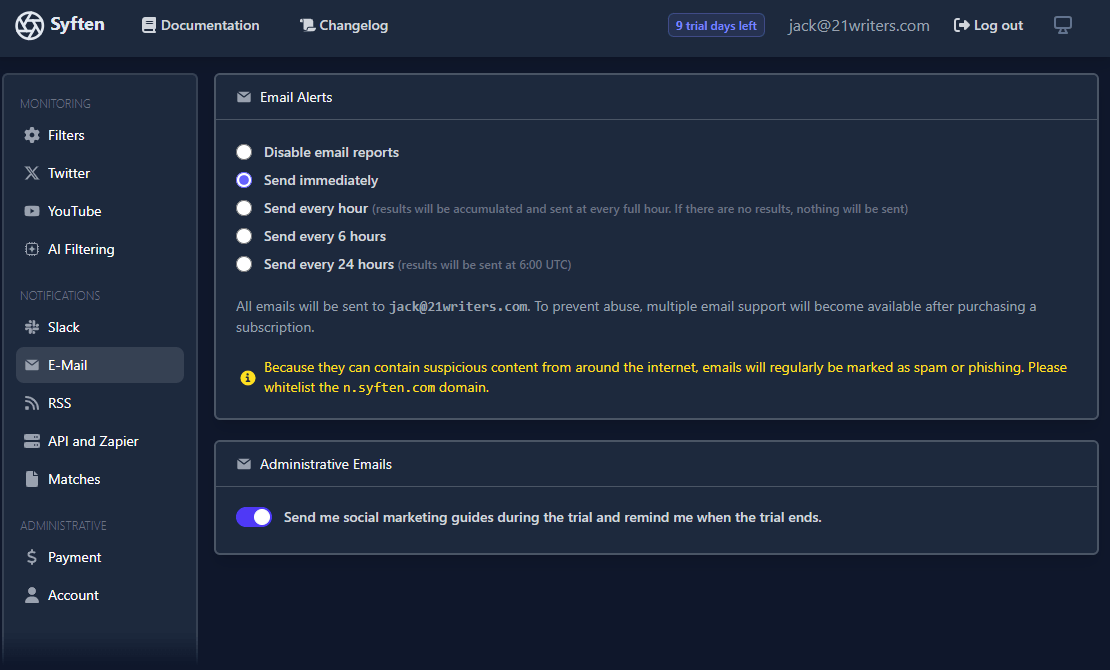Image resolution: width=1110 pixels, height=670 pixels.
Task: Open Account settings
Action: click(73, 595)
